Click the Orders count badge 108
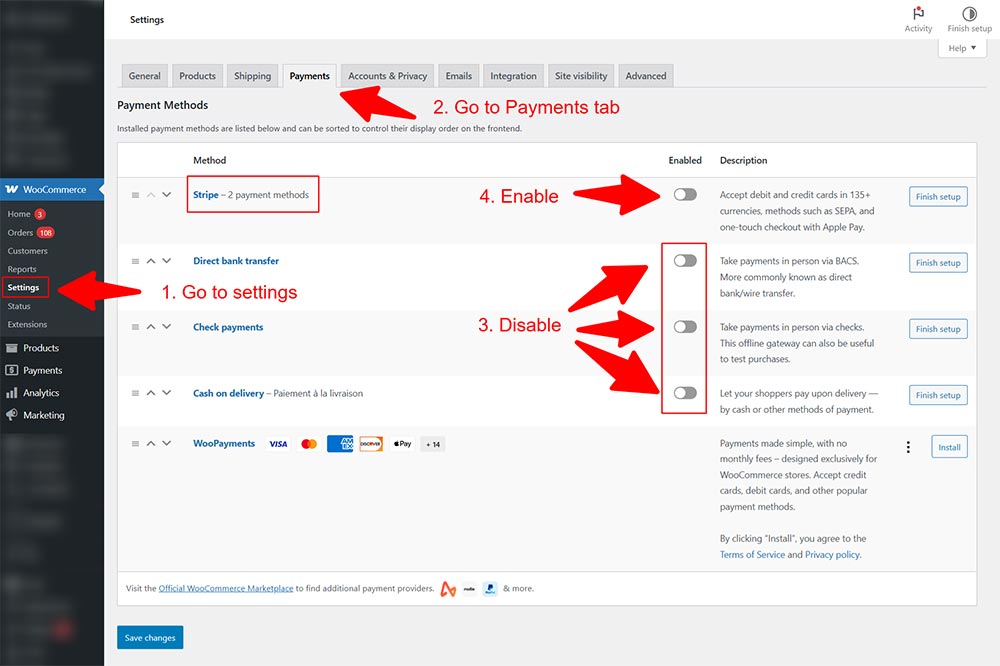Screen dimensions: 1000x666 coord(45,233)
